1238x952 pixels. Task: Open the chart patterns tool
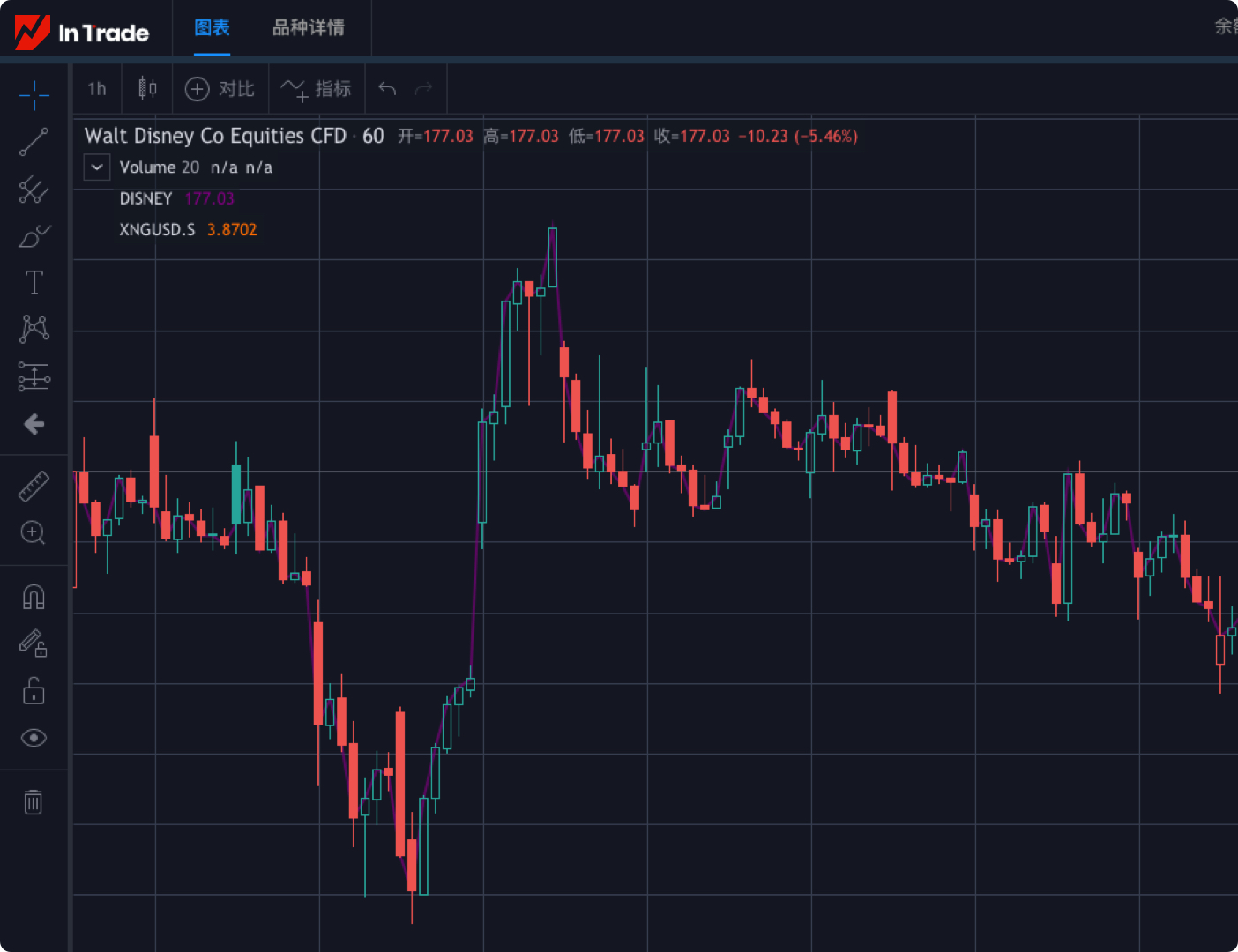[34, 329]
